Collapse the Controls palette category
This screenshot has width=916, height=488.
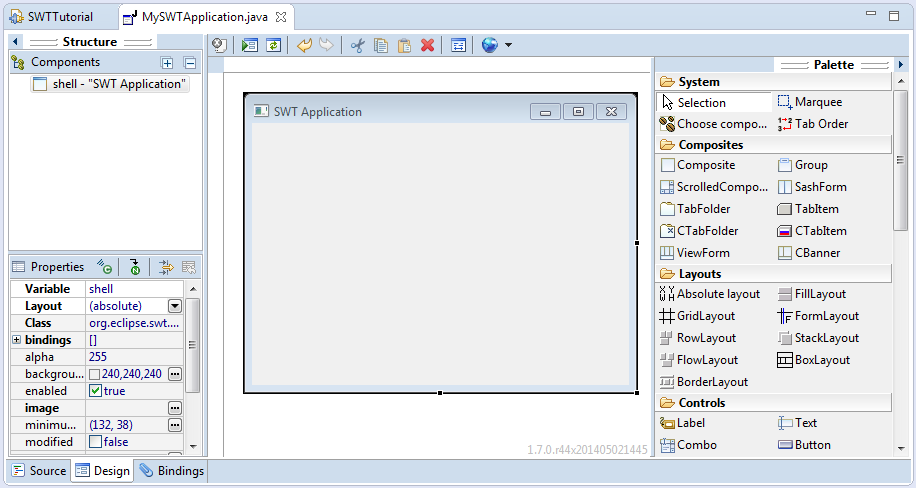point(775,403)
